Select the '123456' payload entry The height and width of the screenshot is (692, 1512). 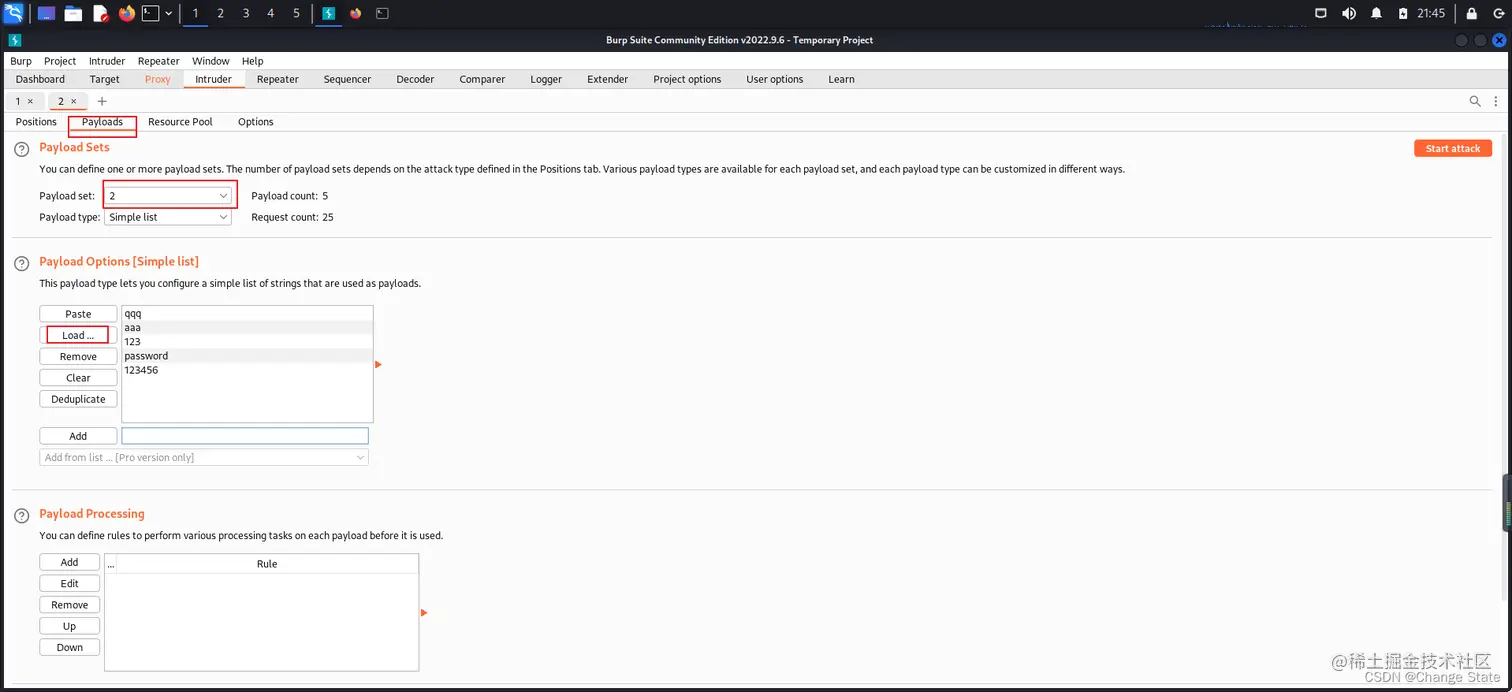point(247,370)
